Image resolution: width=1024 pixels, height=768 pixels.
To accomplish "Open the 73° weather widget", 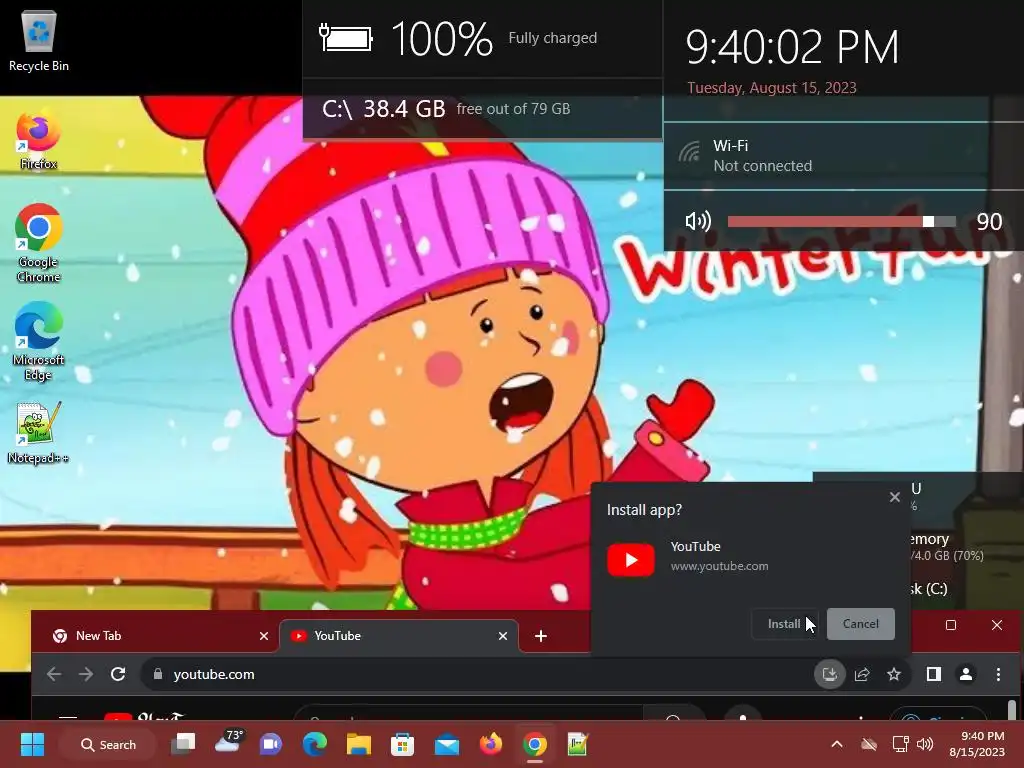I will (x=228, y=742).
